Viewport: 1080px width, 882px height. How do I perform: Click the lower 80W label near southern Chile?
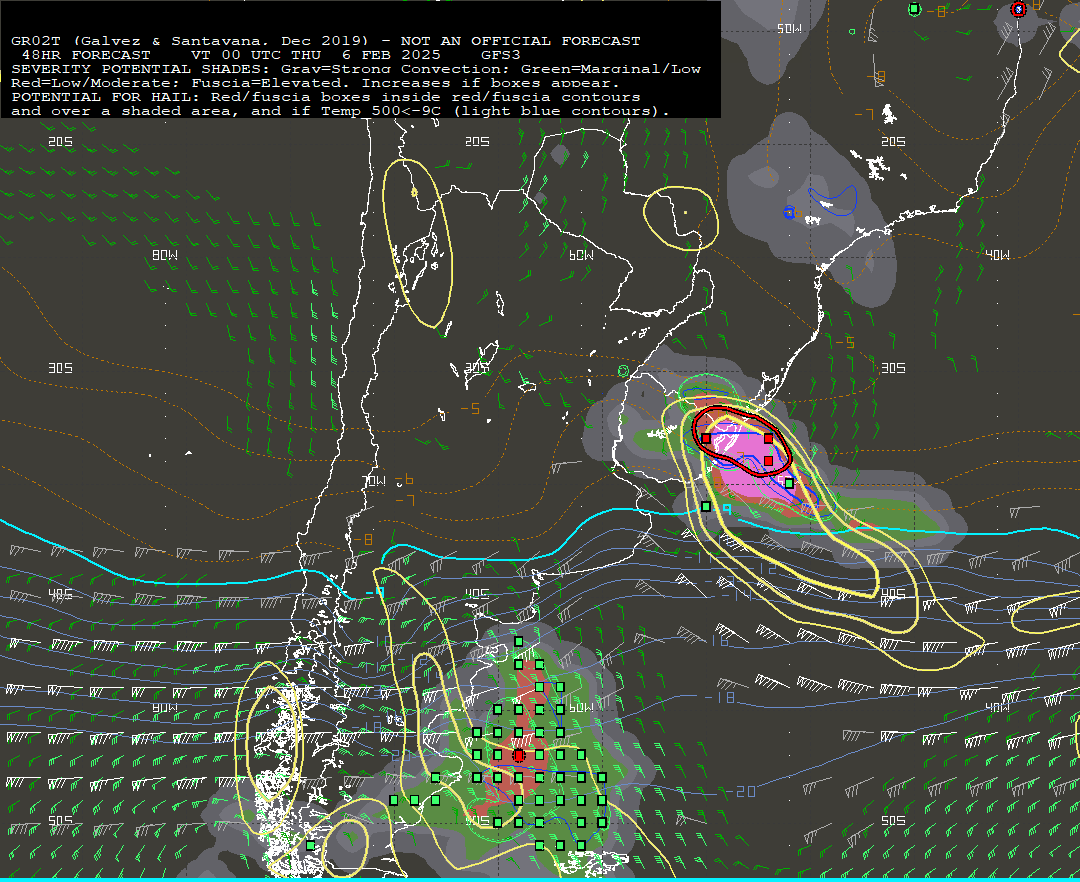click(165, 708)
